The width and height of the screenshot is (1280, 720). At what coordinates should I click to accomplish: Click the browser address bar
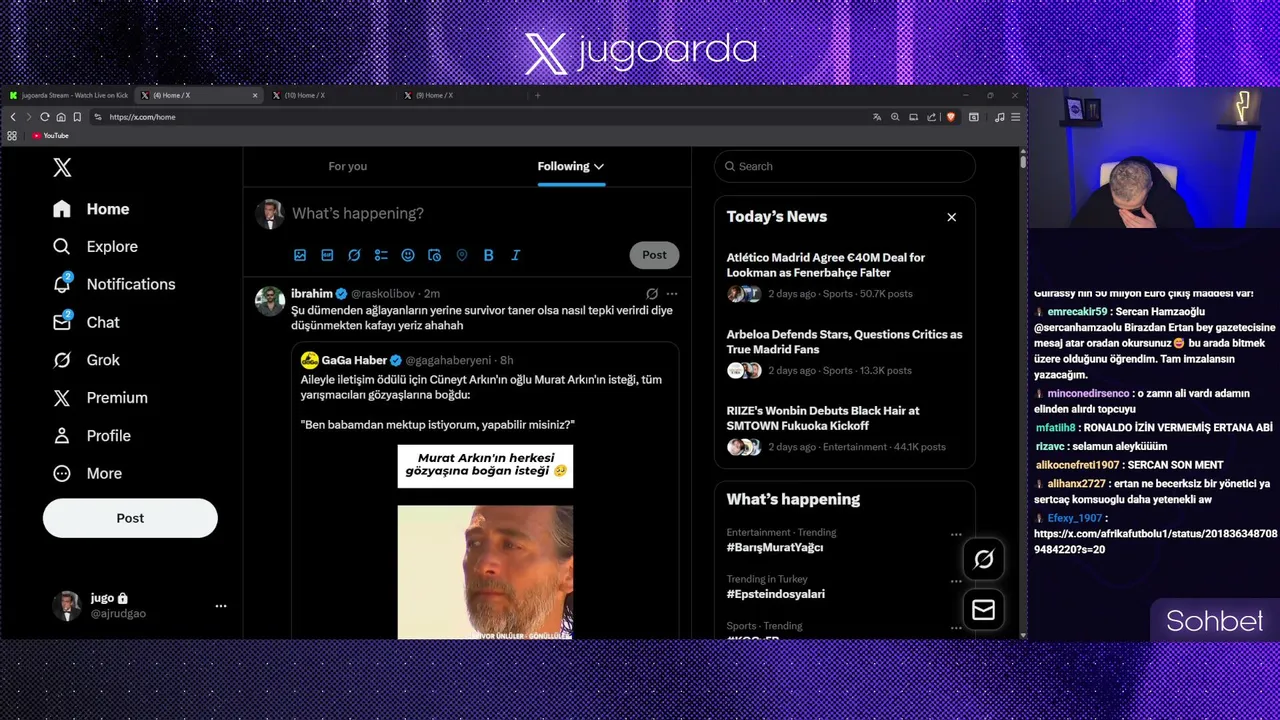[x=480, y=117]
